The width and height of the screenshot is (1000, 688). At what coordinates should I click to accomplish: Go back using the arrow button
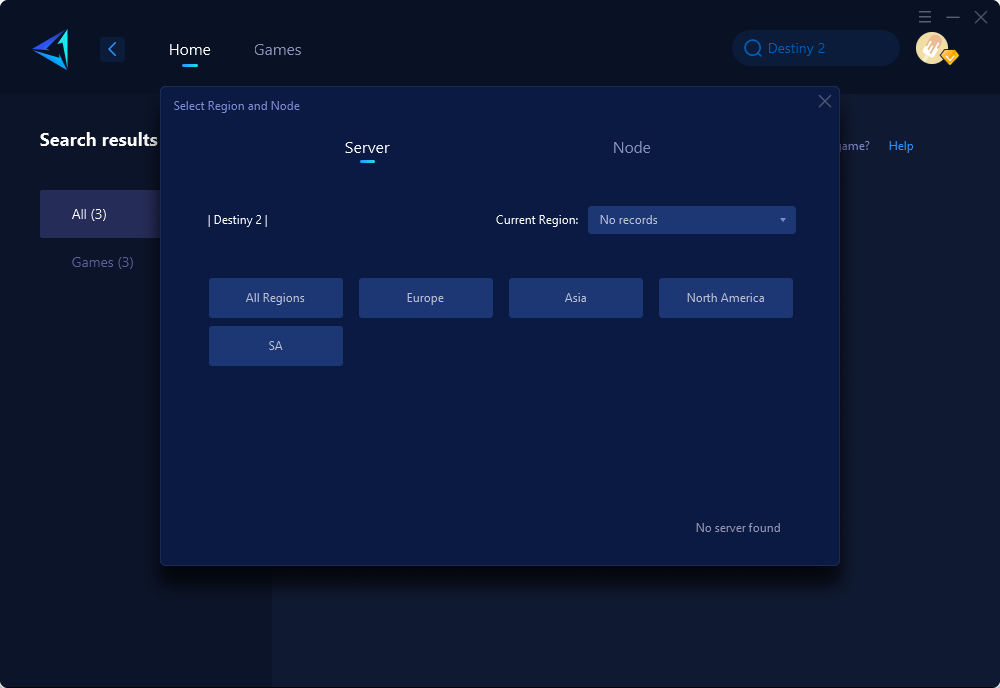[112, 49]
